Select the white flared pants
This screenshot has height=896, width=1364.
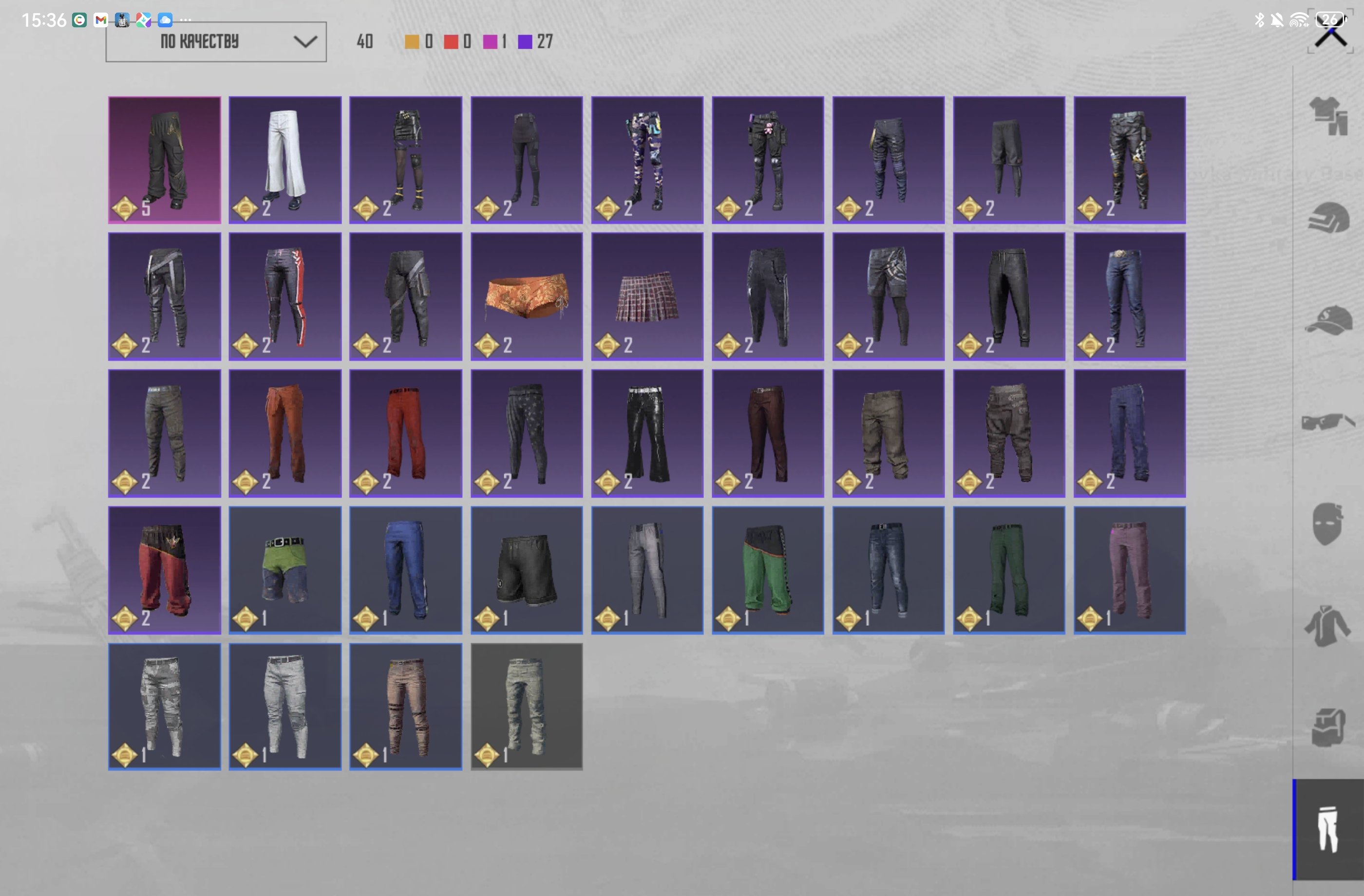[285, 160]
